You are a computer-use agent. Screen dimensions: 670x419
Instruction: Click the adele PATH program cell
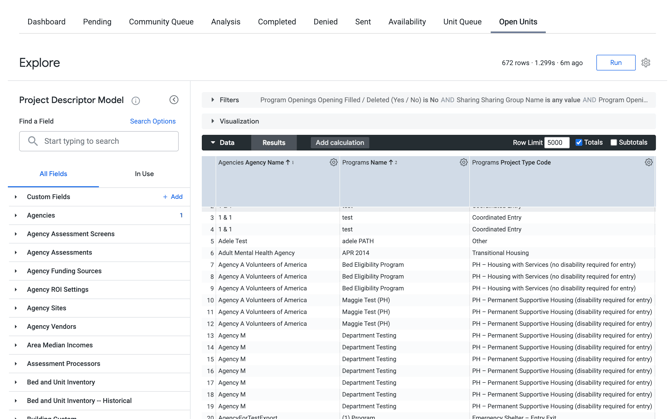click(x=358, y=241)
